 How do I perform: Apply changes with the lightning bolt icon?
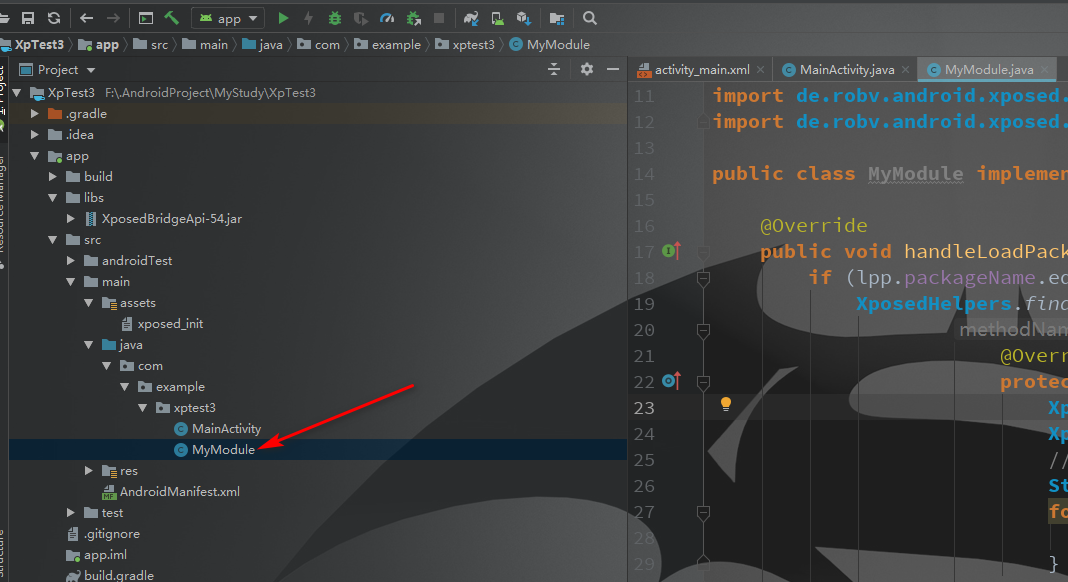(x=309, y=17)
